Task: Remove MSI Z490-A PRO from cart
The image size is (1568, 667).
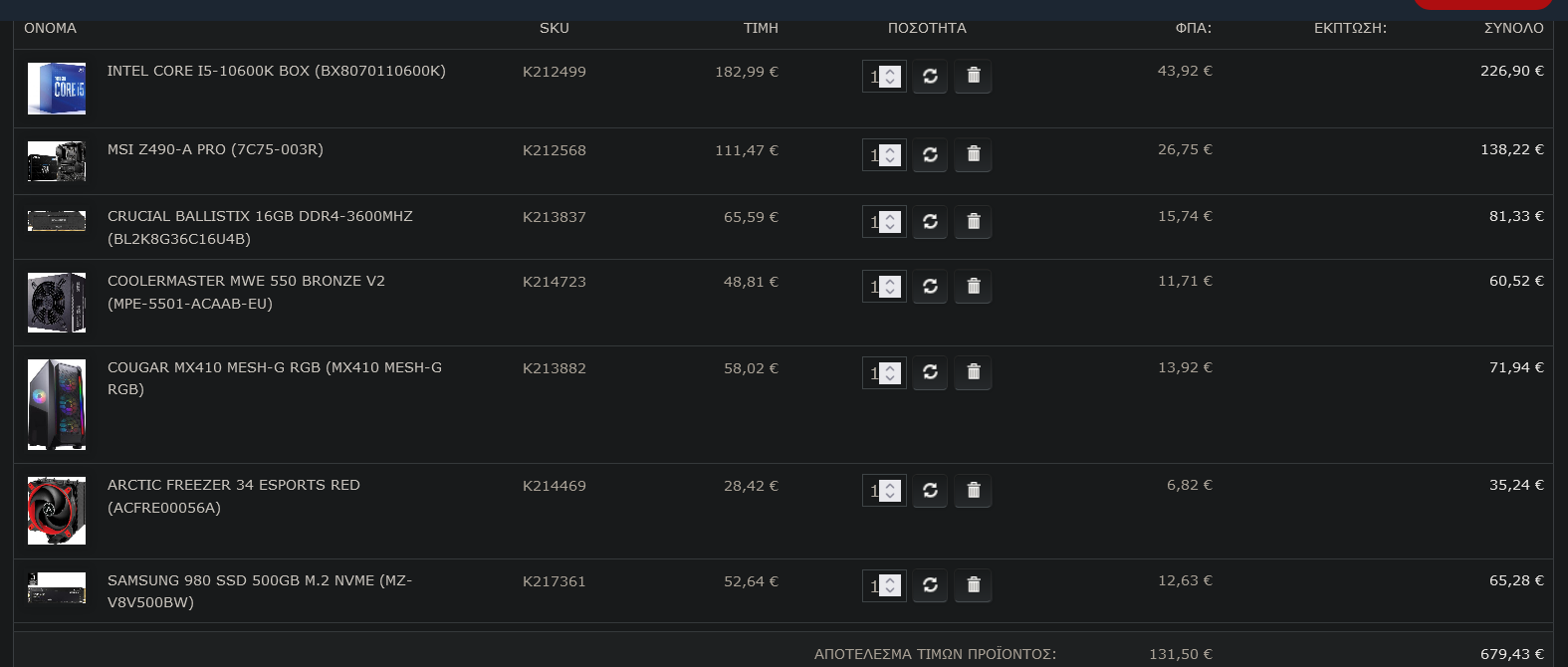Action: point(974,154)
